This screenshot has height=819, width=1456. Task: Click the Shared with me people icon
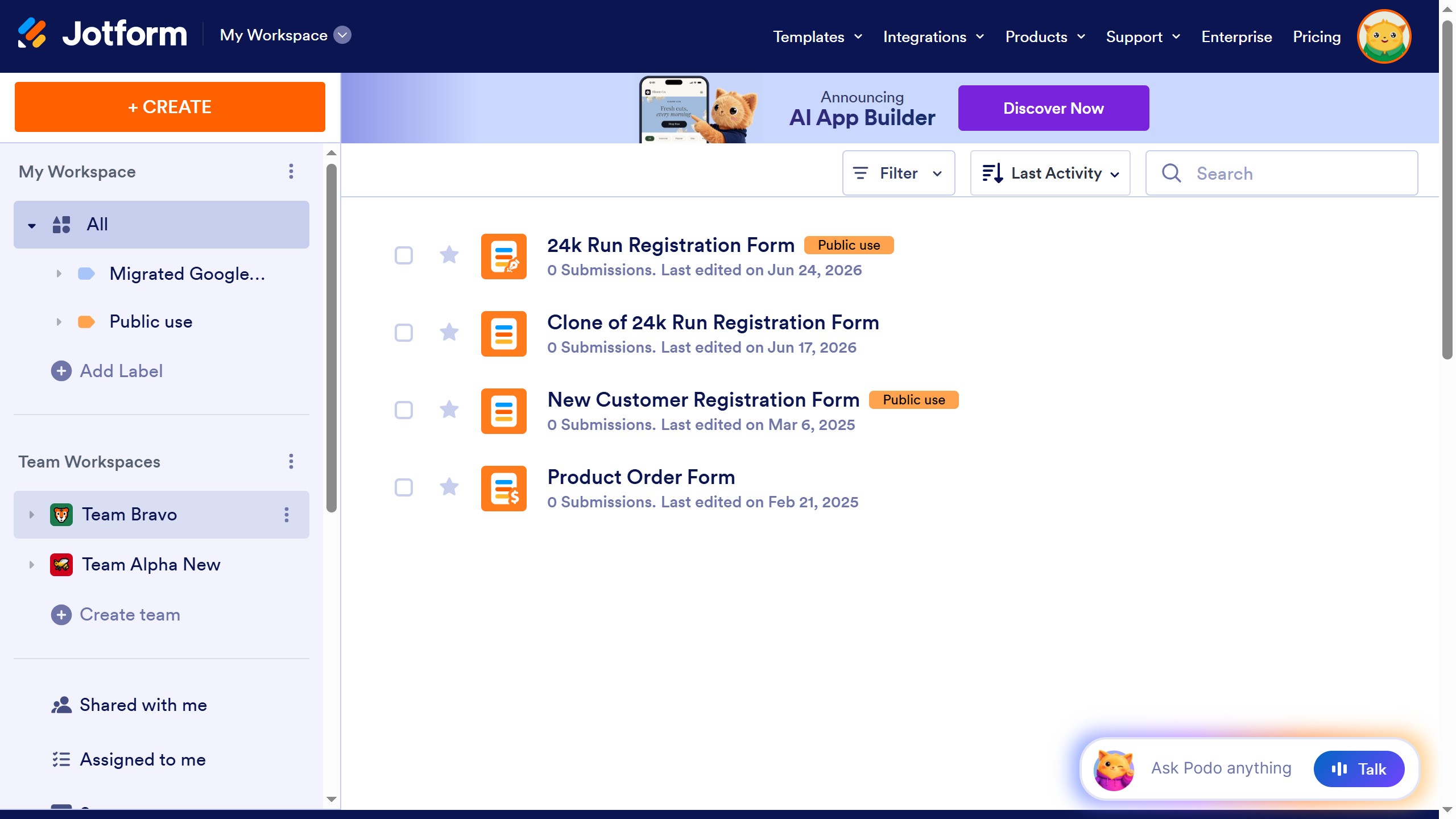click(61, 705)
